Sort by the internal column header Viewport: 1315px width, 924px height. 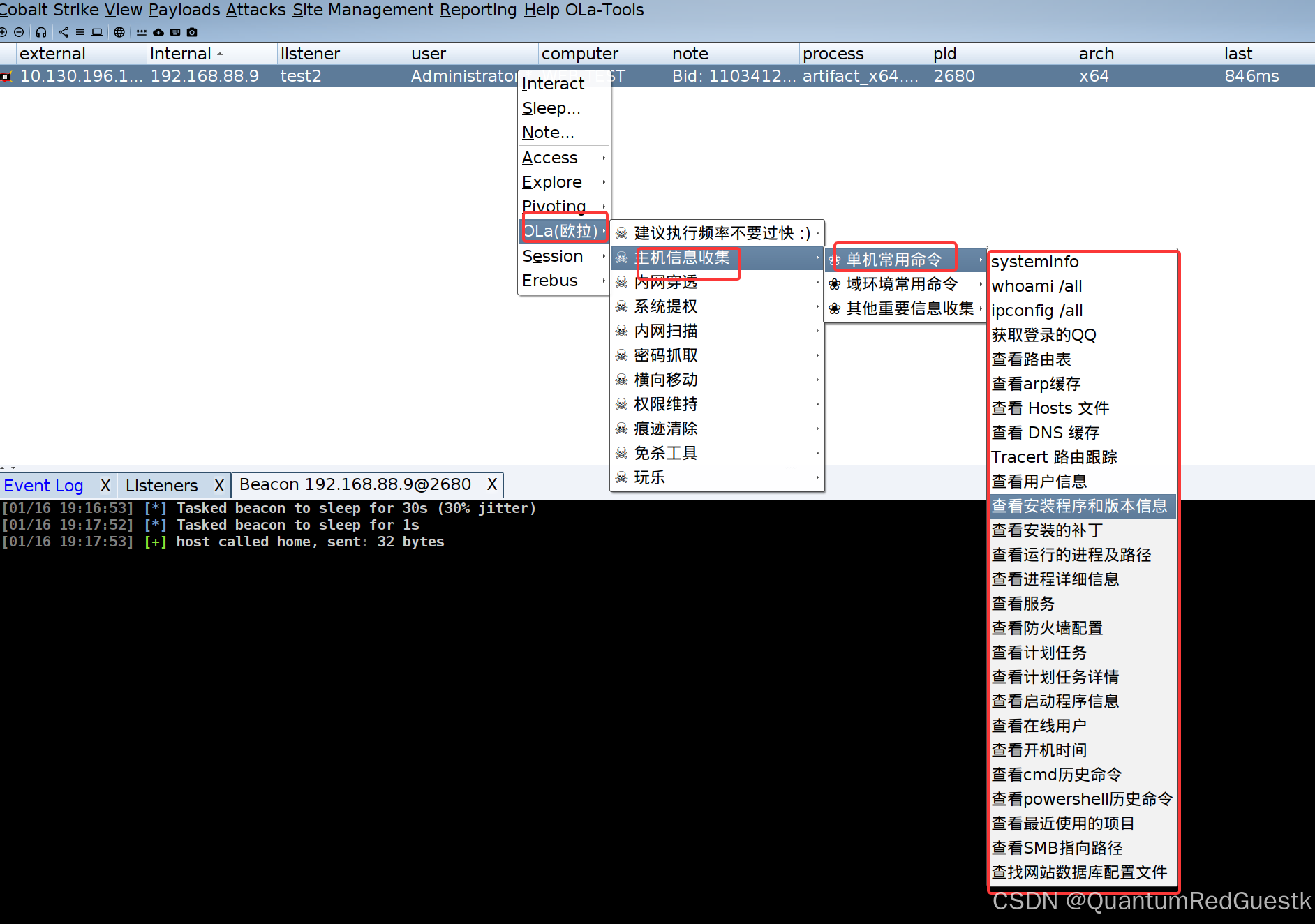click(x=211, y=54)
